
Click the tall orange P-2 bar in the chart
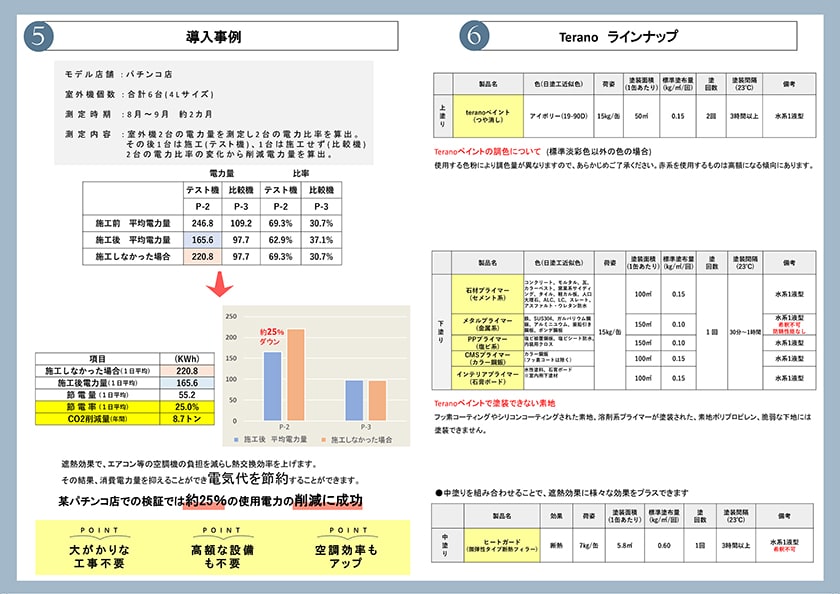[296, 375]
